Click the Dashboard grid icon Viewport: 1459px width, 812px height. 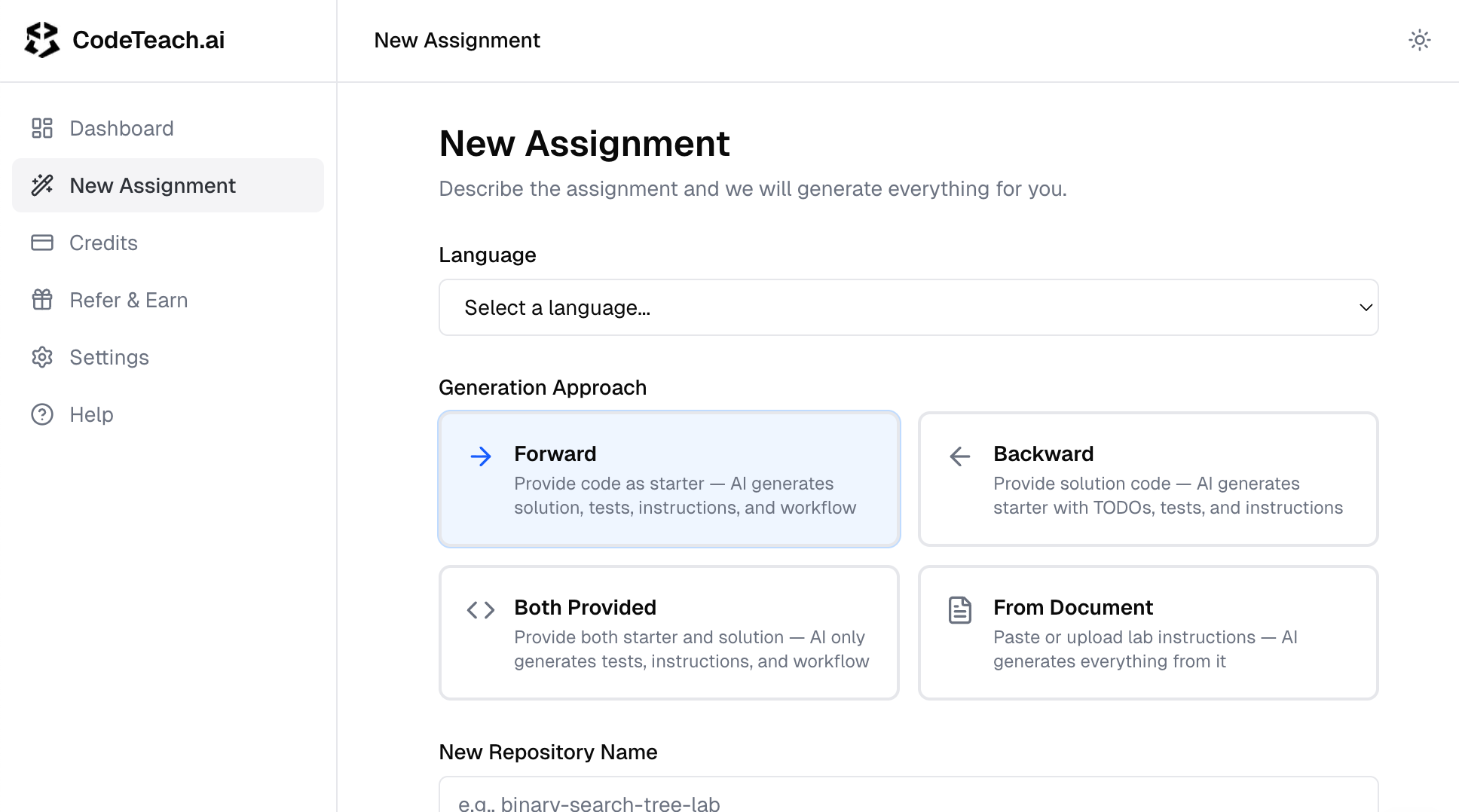pos(42,128)
